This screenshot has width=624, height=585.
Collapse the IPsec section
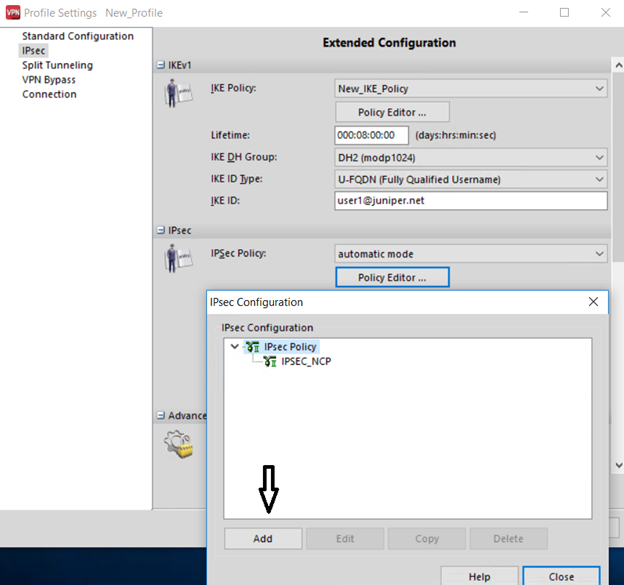161,230
